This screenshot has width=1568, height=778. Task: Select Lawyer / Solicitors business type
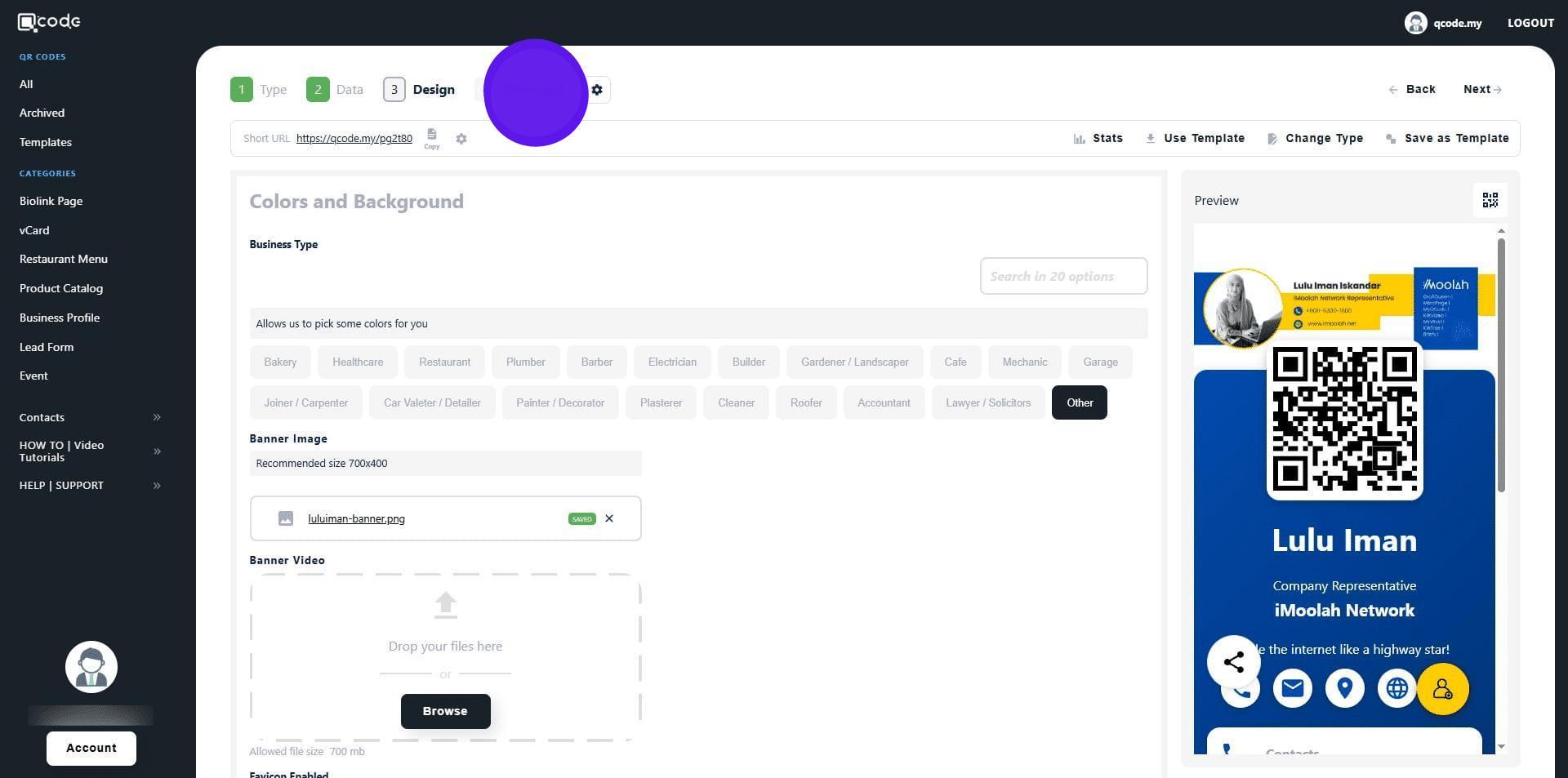988,402
